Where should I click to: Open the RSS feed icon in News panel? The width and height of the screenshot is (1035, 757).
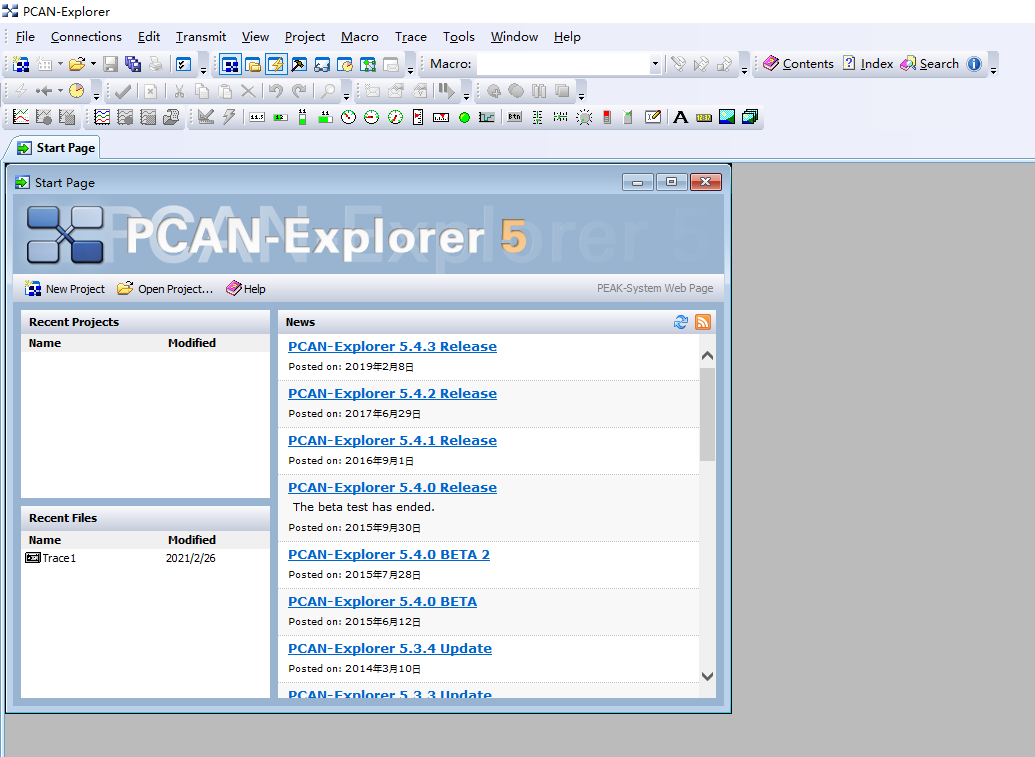702,322
